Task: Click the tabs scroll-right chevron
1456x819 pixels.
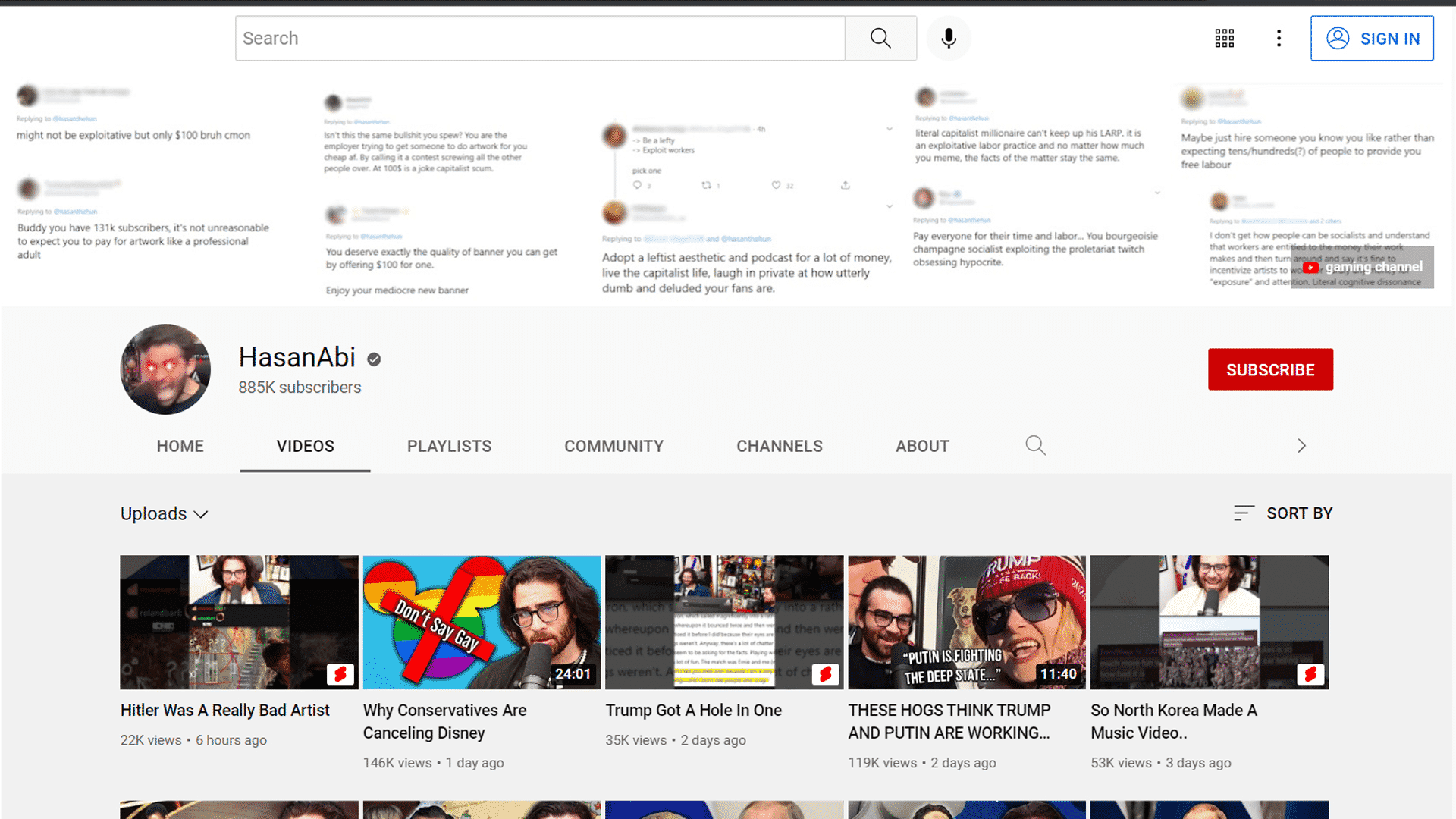Action: click(x=1301, y=446)
